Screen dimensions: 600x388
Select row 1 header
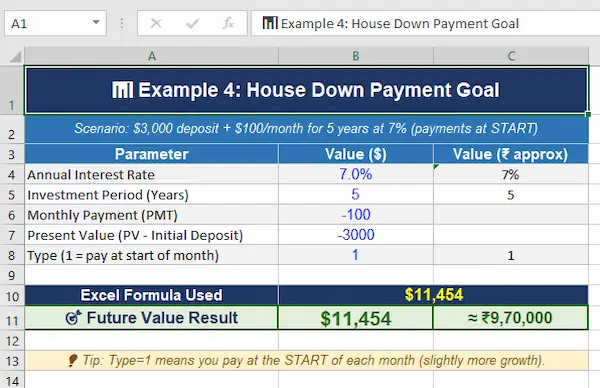click(12, 90)
